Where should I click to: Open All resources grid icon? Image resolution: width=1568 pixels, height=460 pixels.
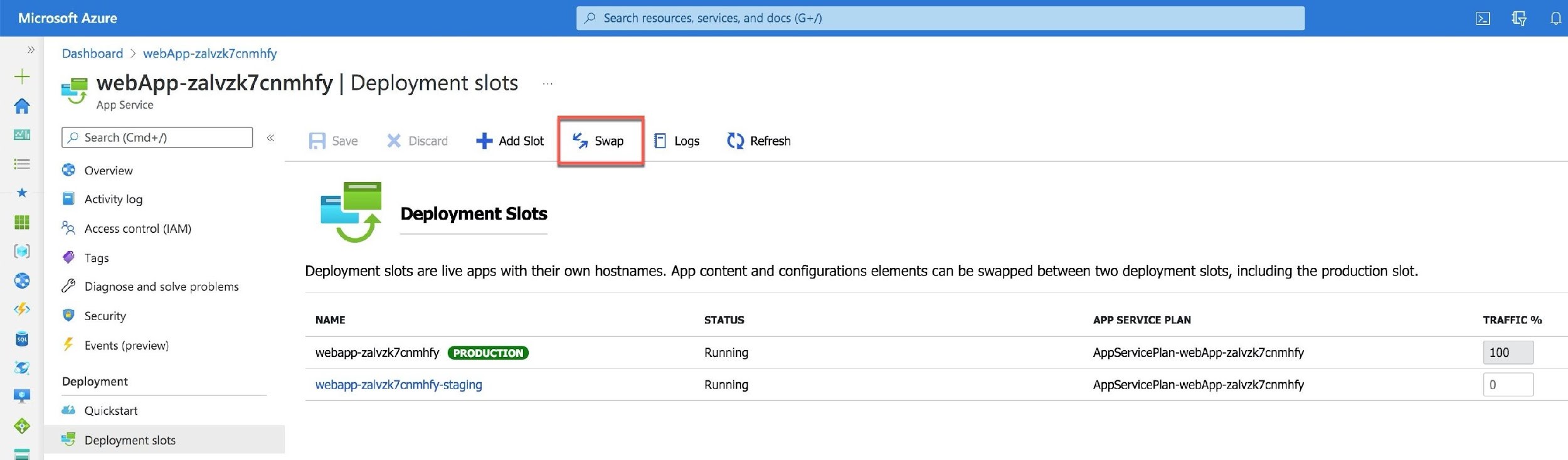tap(22, 222)
